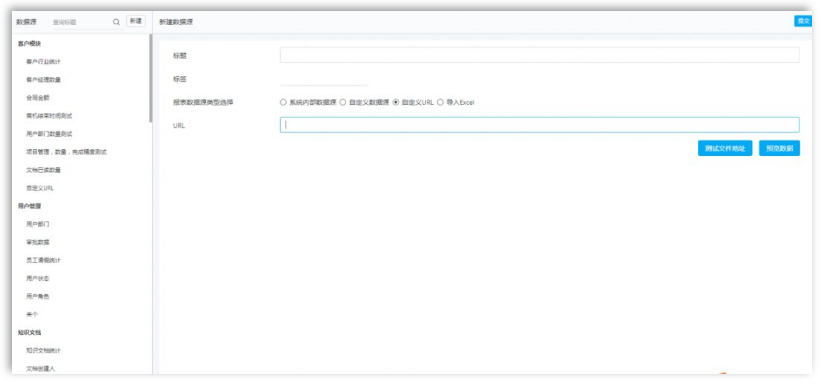Open the 文档已读数量 data source
This screenshot has width=821, height=386.
pos(43,170)
